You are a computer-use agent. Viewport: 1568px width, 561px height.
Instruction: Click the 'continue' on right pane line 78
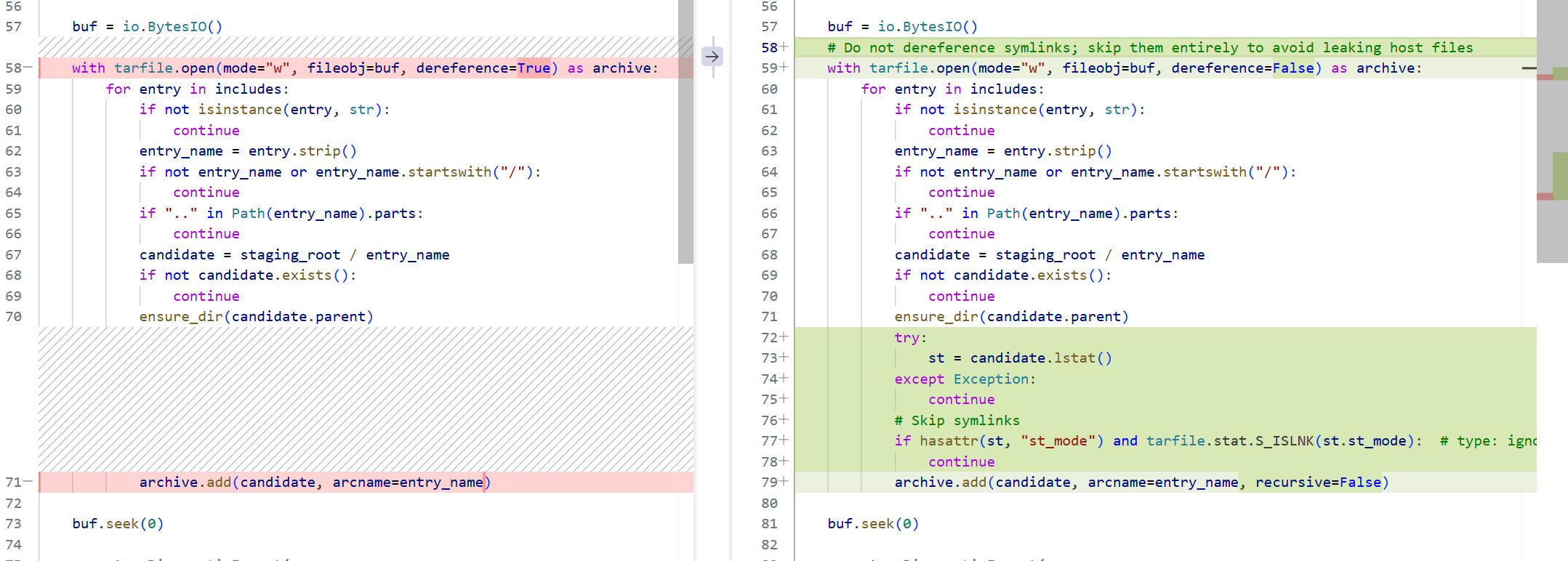(x=962, y=462)
